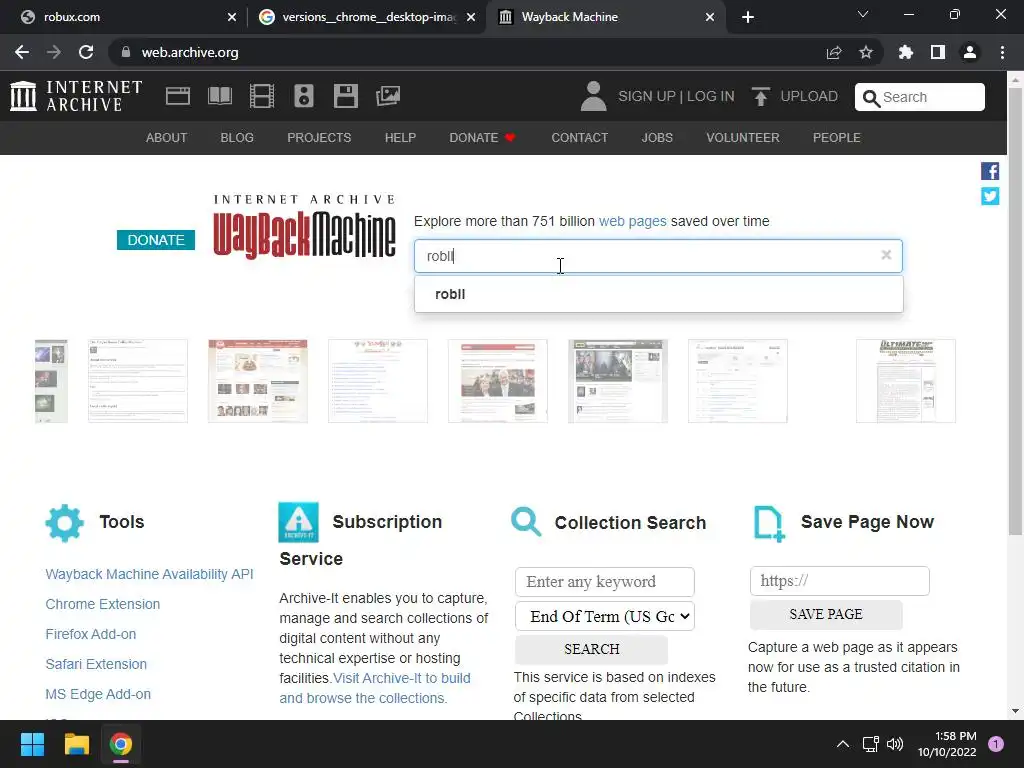Open the DONATE menu item with heart
The height and width of the screenshot is (768, 1024).
[x=483, y=138]
